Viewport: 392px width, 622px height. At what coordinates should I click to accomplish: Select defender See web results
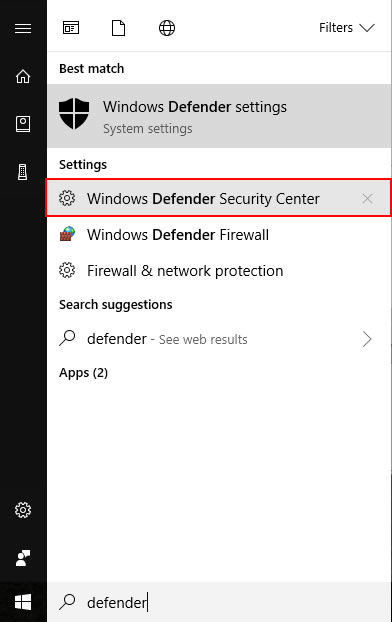219,339
